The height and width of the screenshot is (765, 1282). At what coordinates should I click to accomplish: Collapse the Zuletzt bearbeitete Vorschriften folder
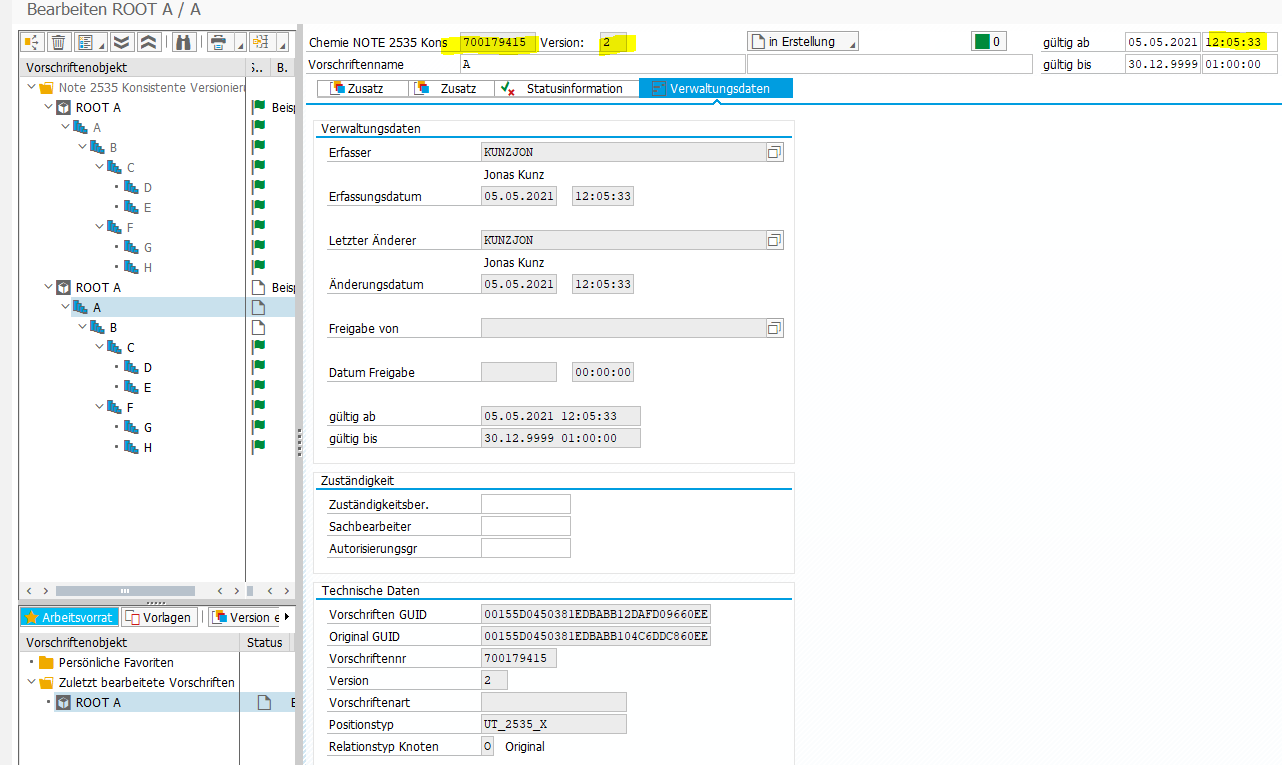[x=32, y=683]
